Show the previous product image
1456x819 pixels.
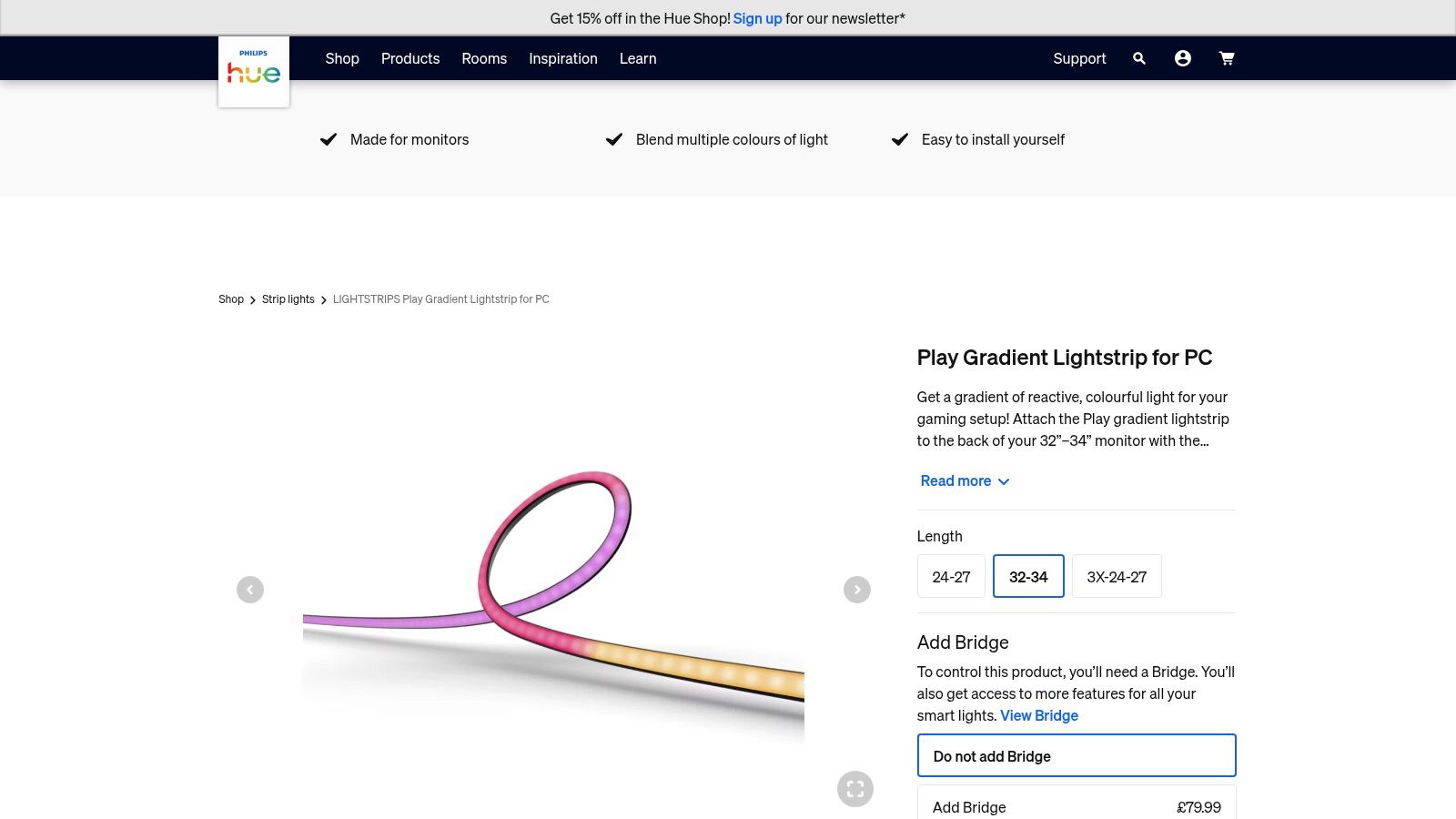(250, 589)
